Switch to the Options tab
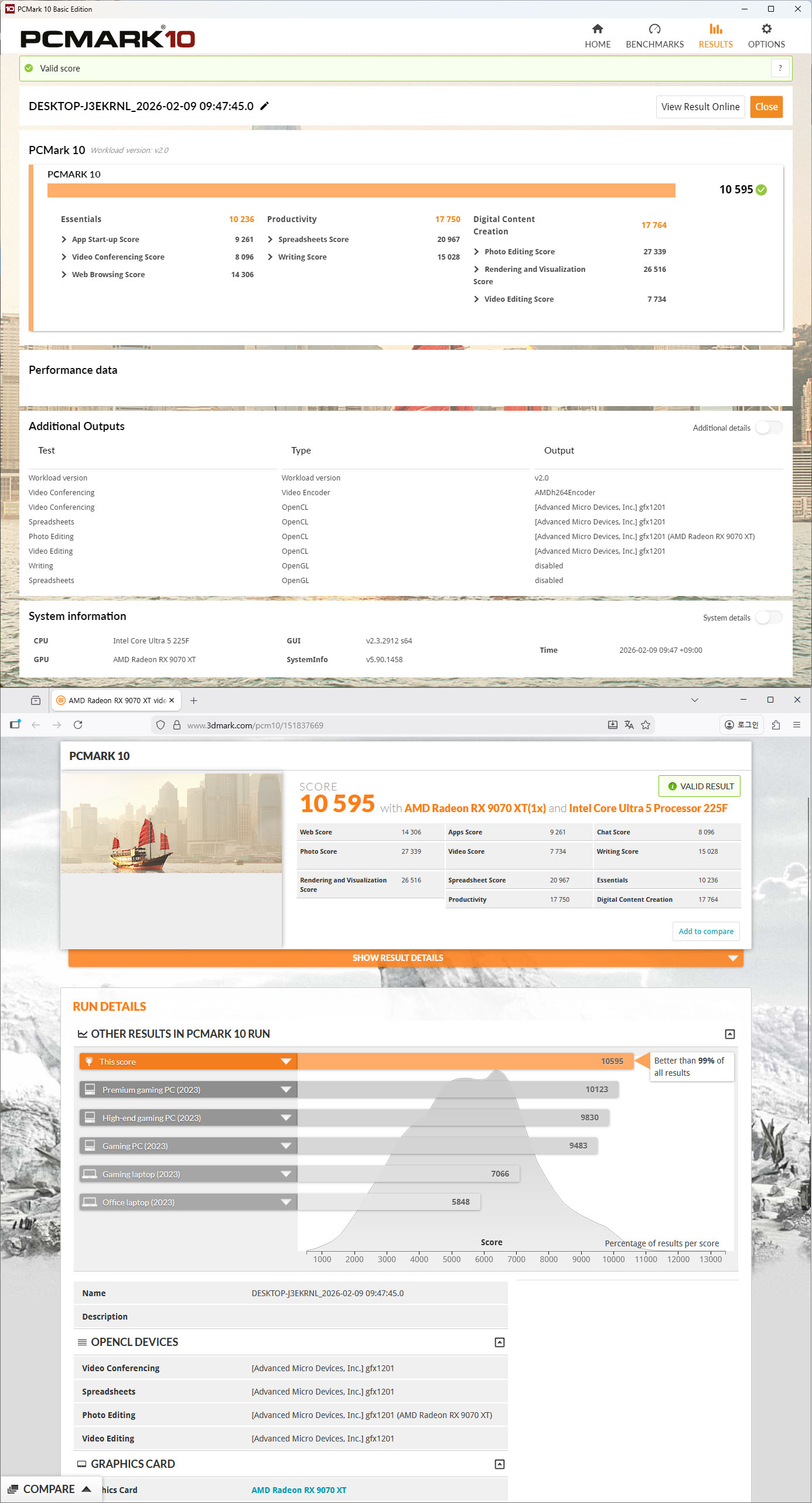The image size is (812, 1503). [x=766, y=36]
